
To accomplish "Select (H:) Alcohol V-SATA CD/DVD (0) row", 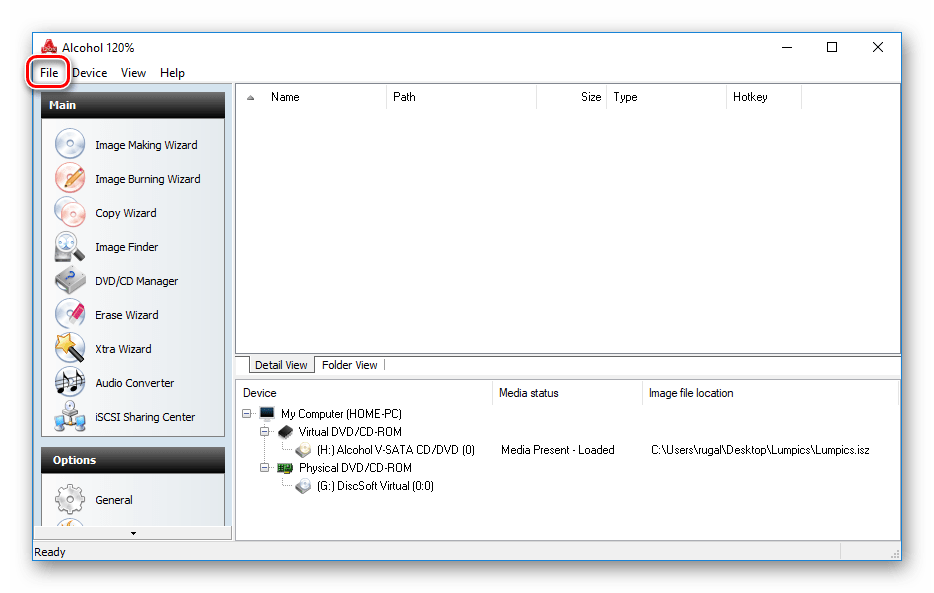I will point(396,450).
